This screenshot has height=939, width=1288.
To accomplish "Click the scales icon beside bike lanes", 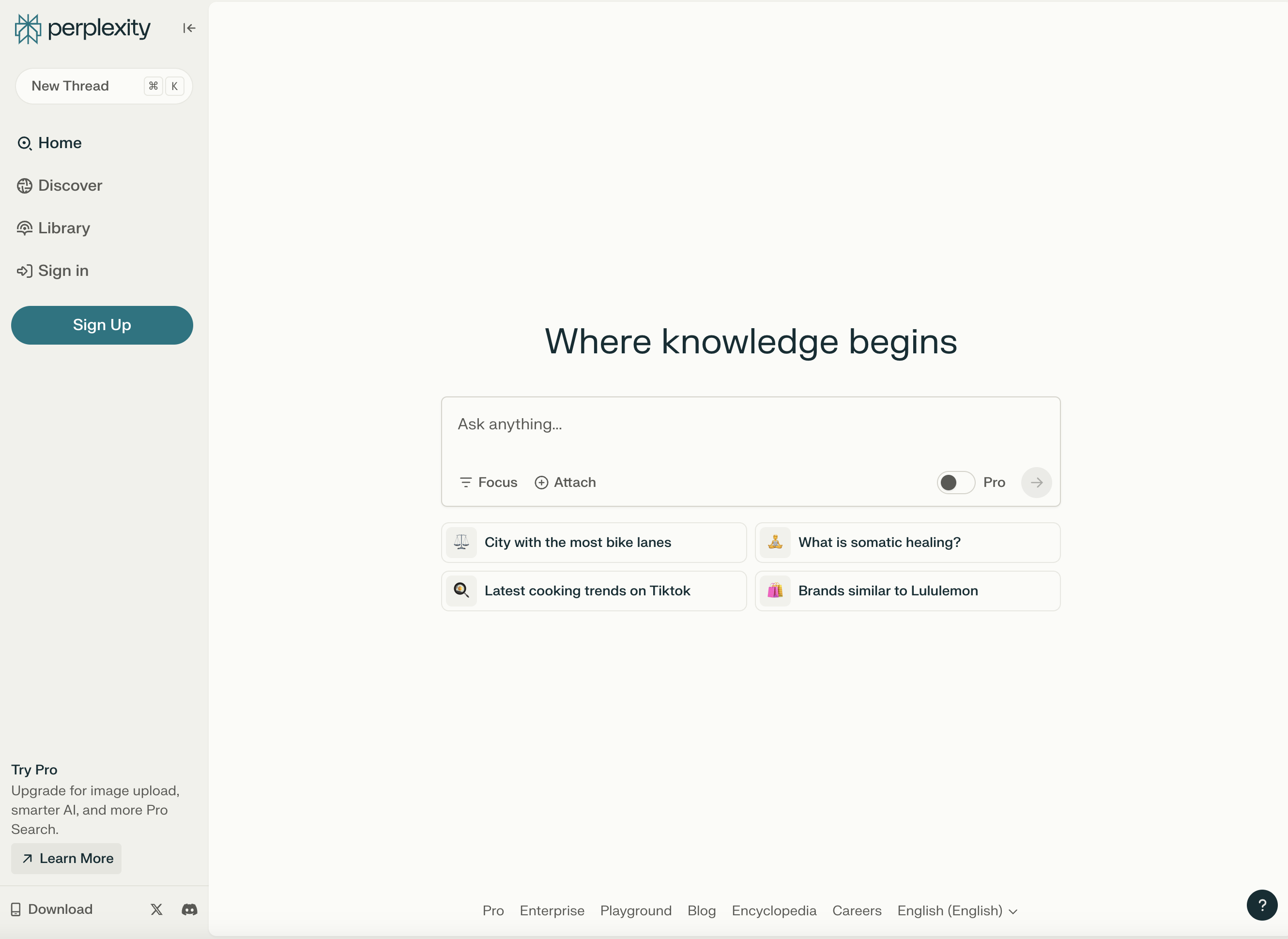I will [461, 543].
